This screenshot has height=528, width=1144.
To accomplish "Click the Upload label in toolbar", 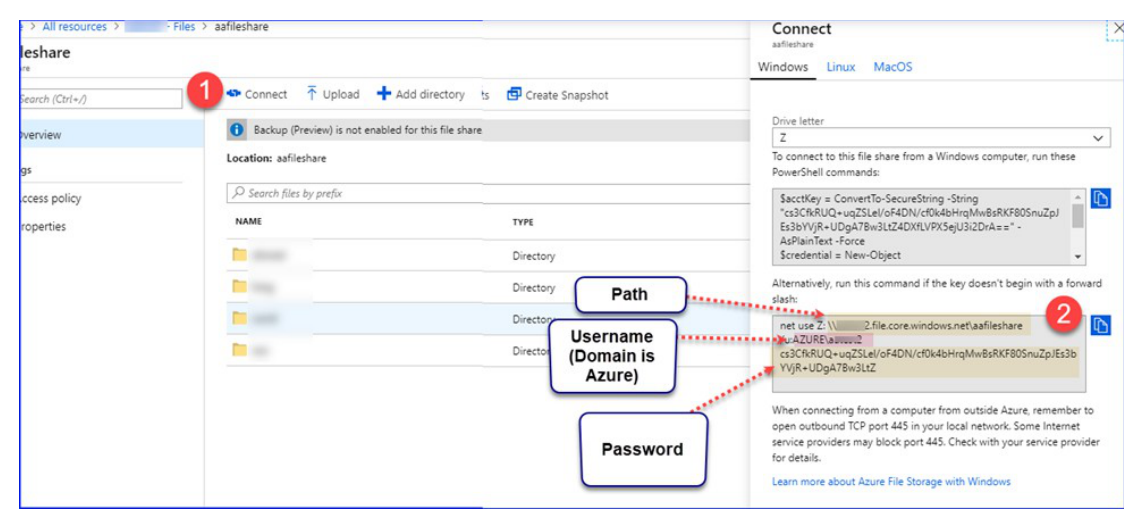I will coord(341,95).
